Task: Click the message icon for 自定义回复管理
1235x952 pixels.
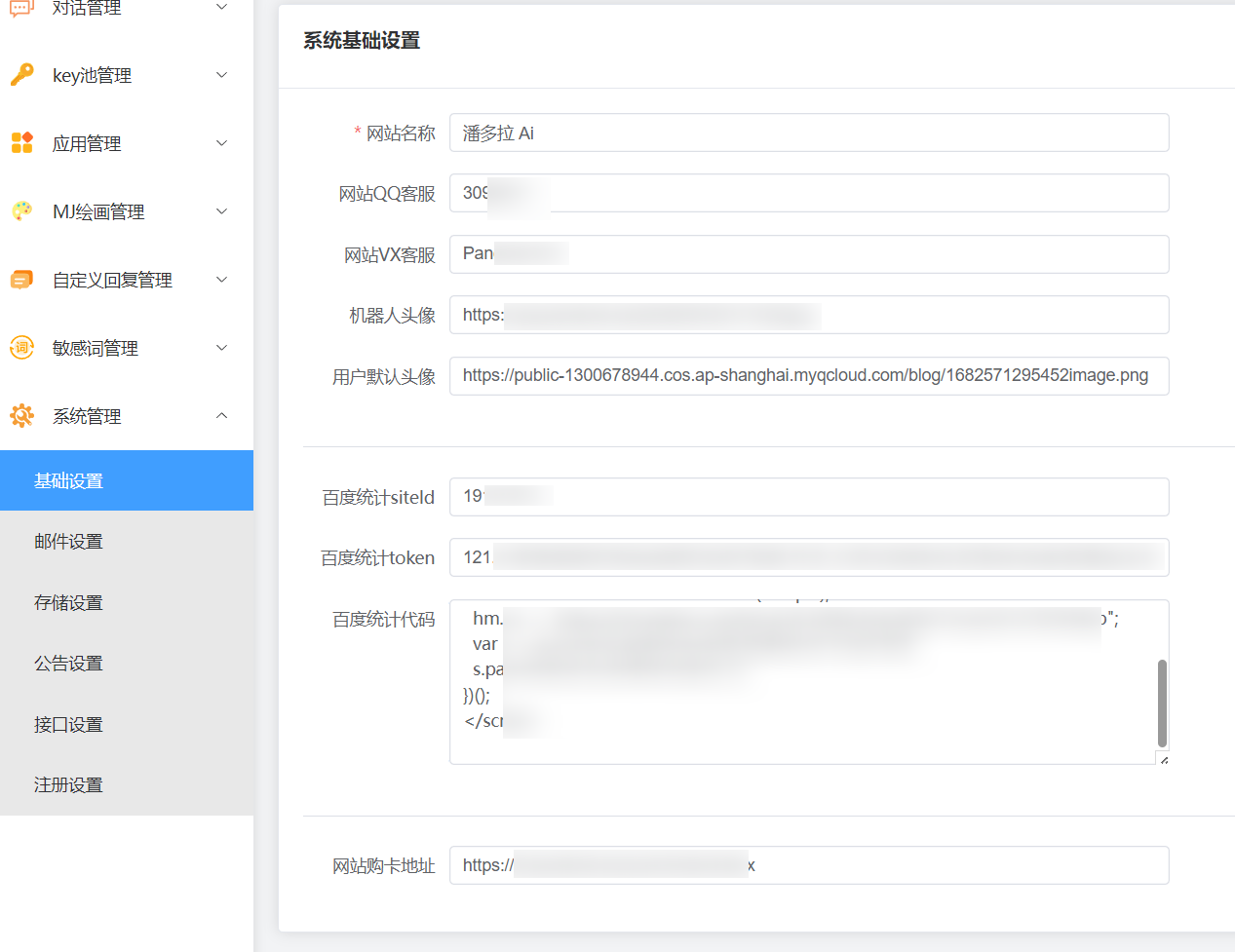Action: click(21, 280)
